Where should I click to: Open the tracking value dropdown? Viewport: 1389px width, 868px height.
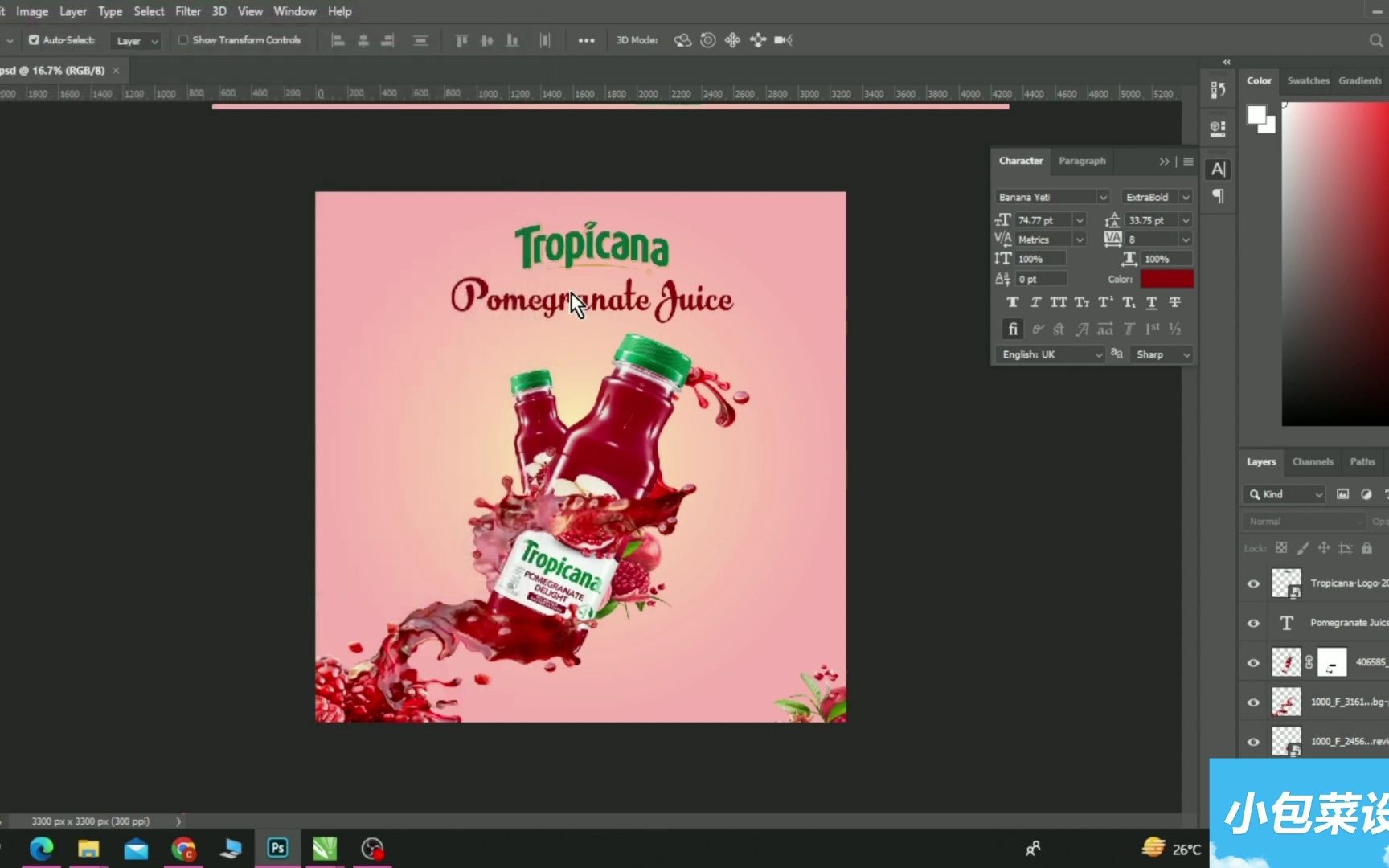point(1186,240)
